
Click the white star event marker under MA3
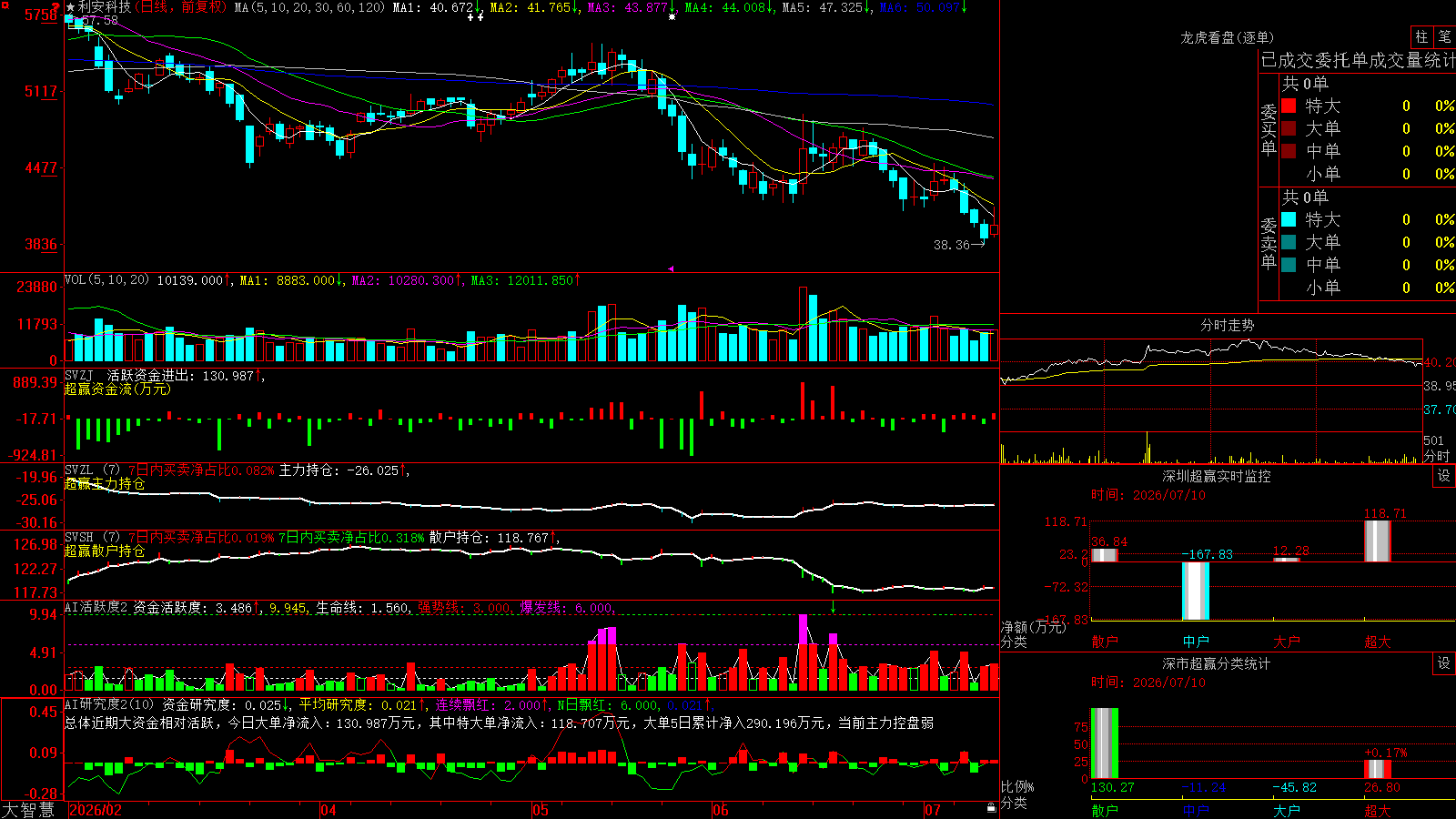coord(672,16)
